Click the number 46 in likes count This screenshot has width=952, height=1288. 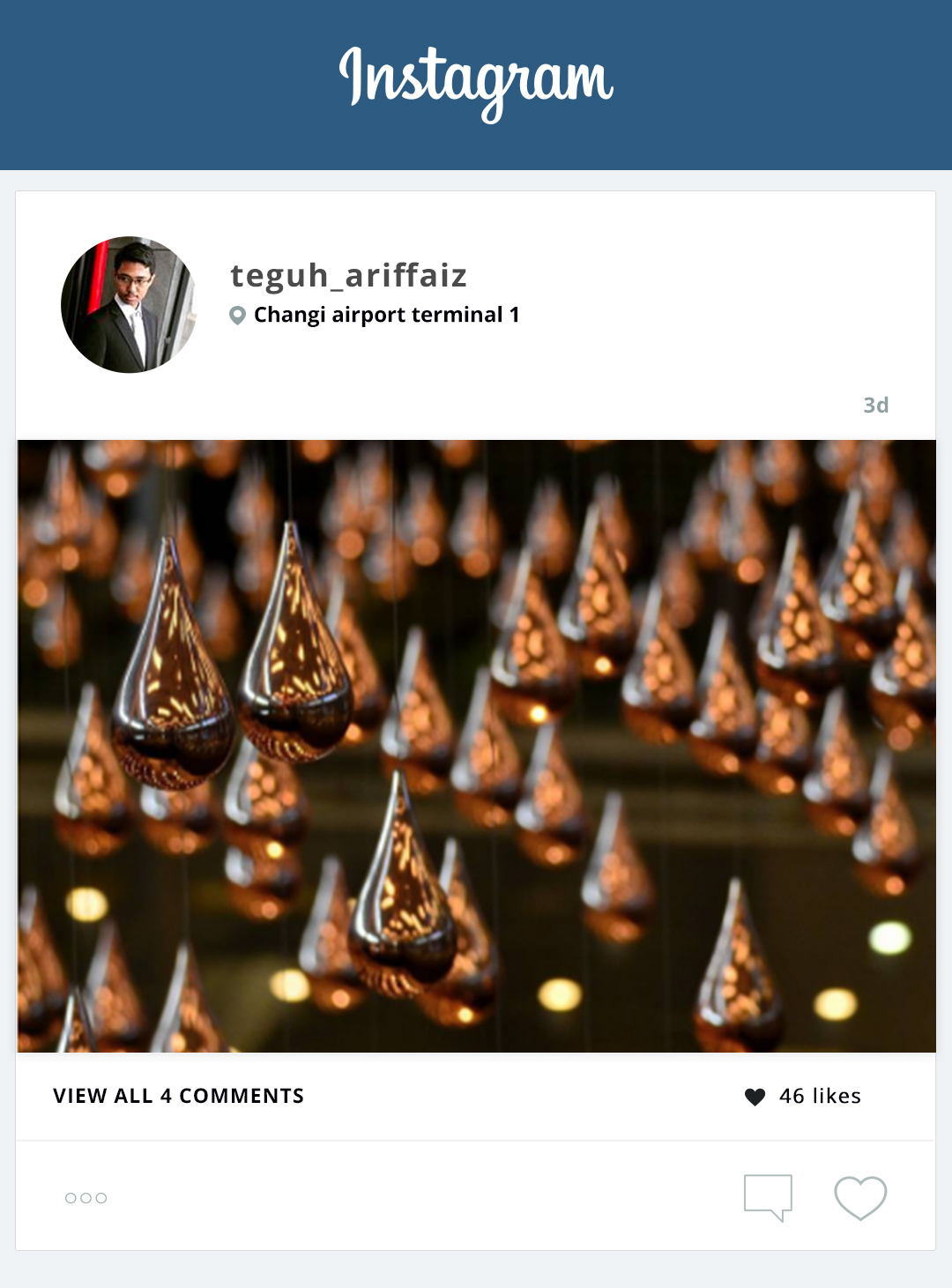(792, 1096)
